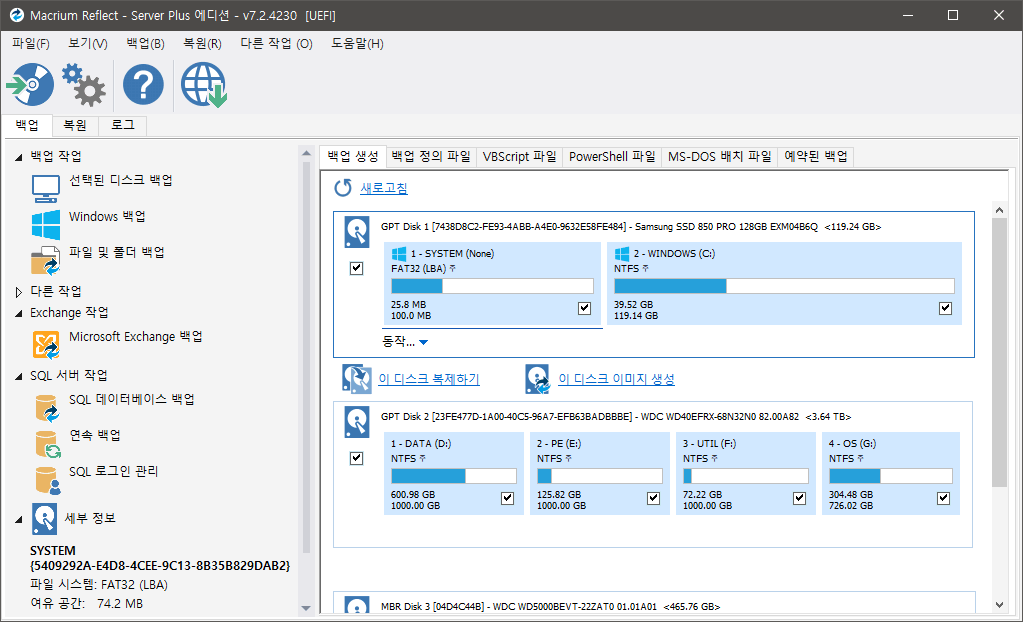Select the 선택된 디스크 백업 task

coord(121,180)
